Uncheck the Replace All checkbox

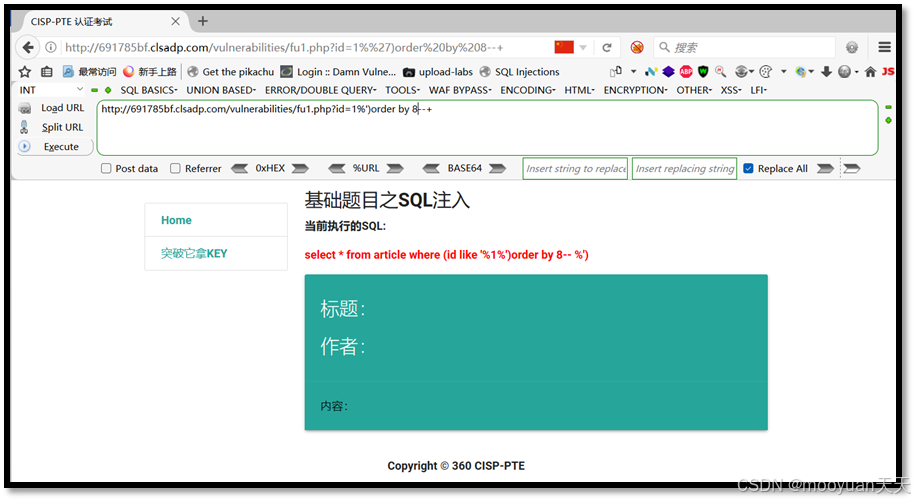(748, 169)
